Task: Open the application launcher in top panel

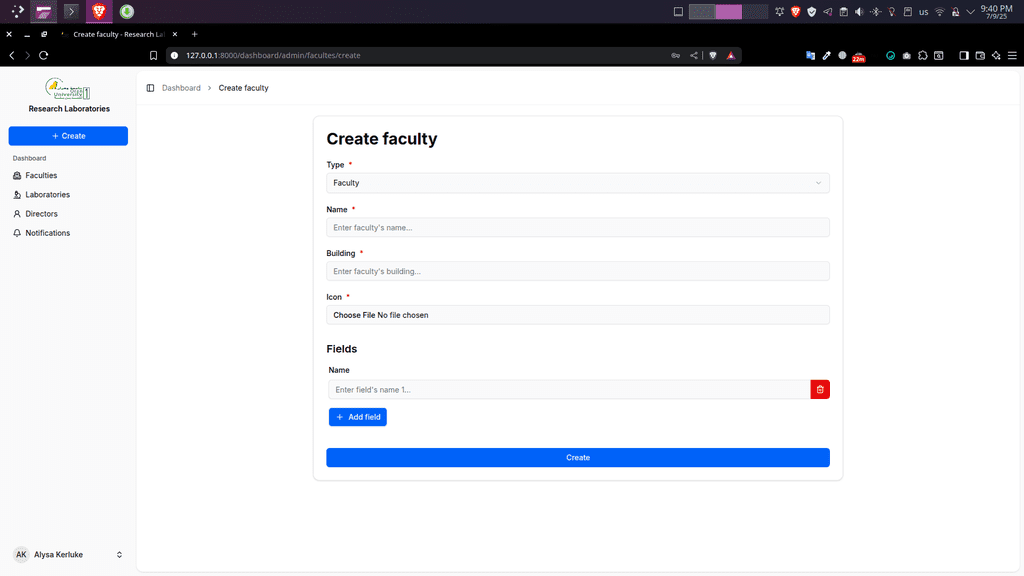Action: pos(18,11)
